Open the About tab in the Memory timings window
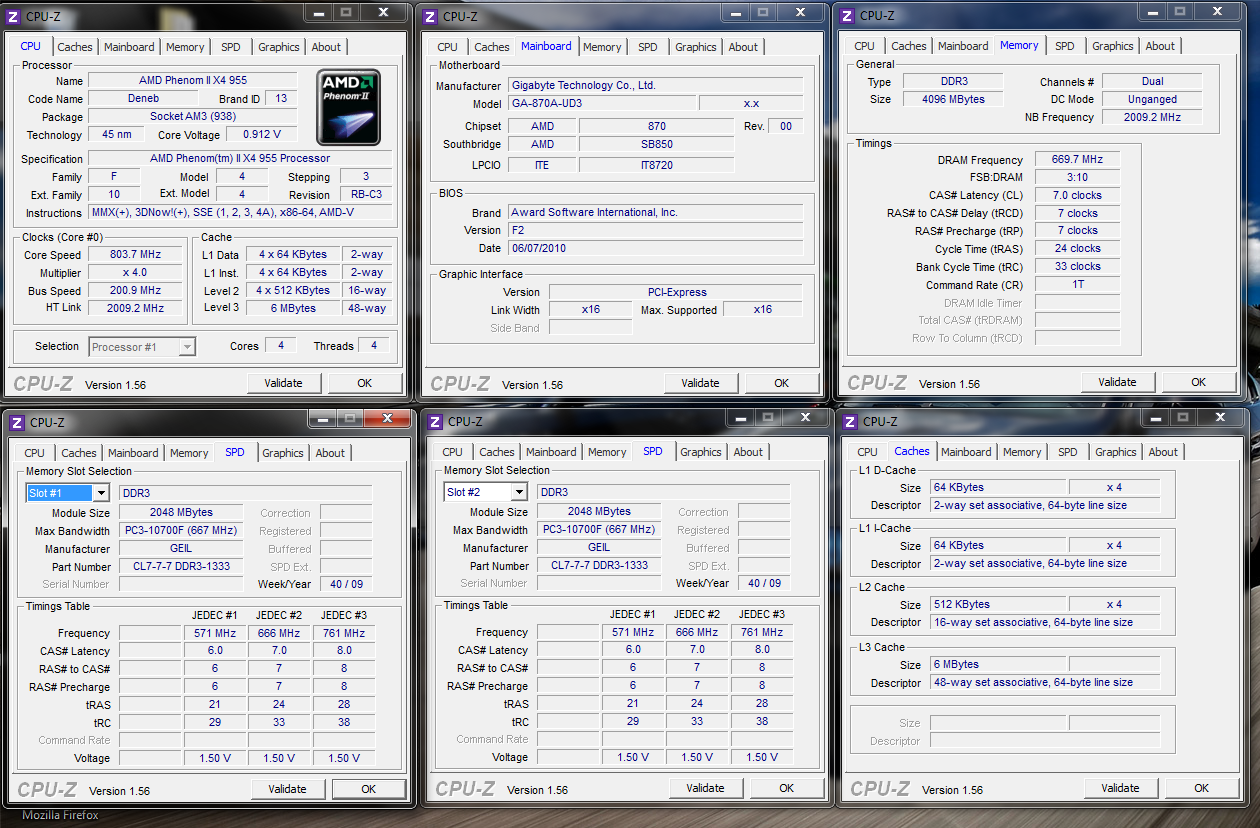Image resolution: width=1260 pixels, height=828 pixels. tap(1160, 46)
